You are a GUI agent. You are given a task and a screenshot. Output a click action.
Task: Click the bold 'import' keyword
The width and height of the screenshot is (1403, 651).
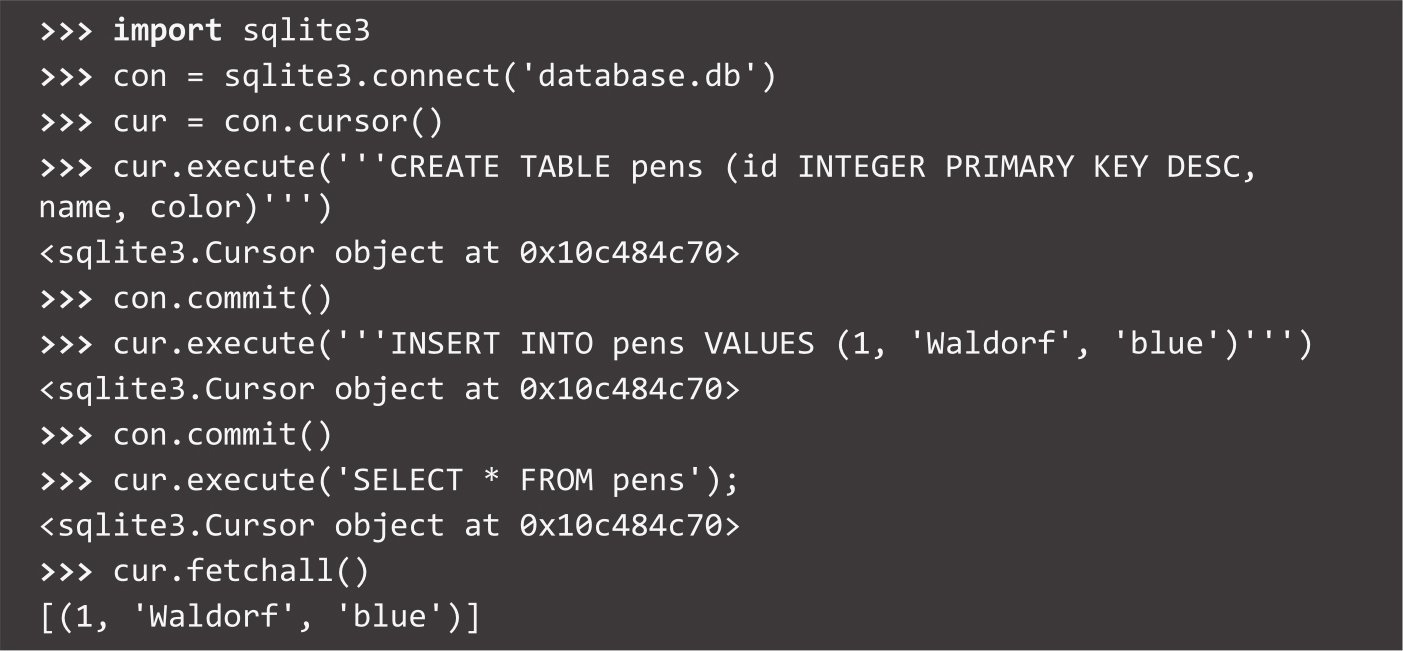click(167, 31)
